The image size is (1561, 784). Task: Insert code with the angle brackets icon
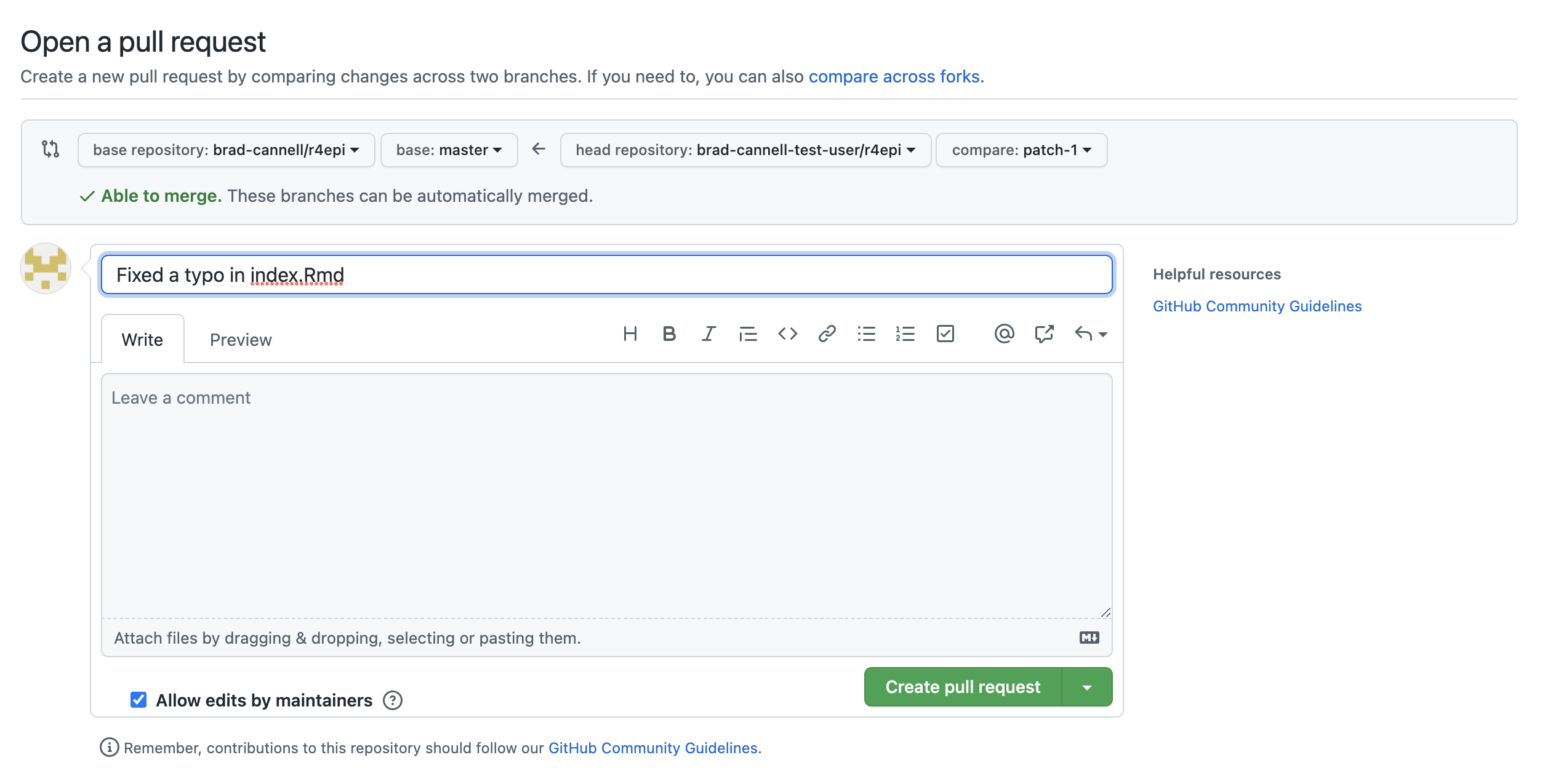pyautogui.click(x=787, y=334)
